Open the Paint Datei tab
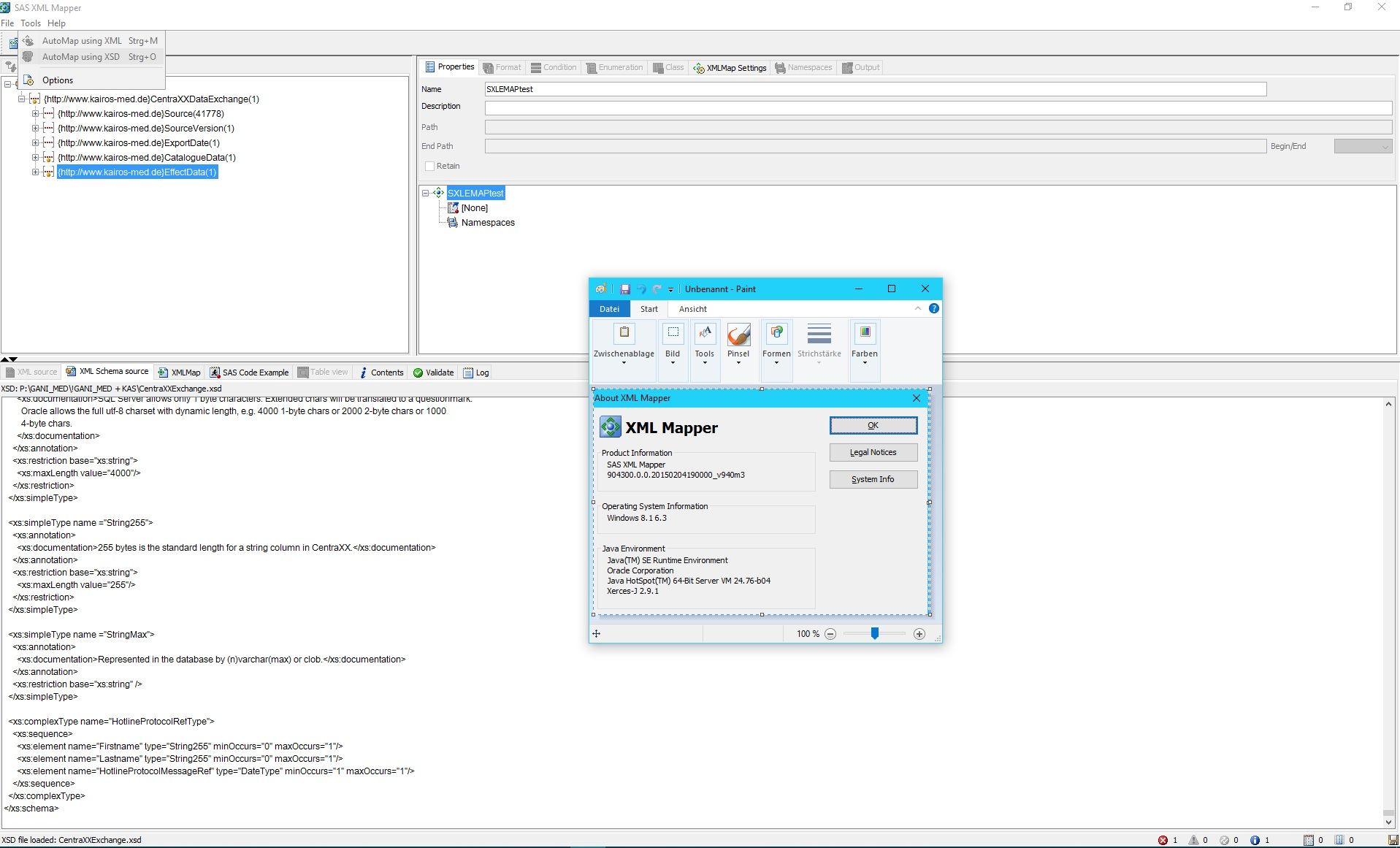 pyautogui.click(x=610, y=309)
